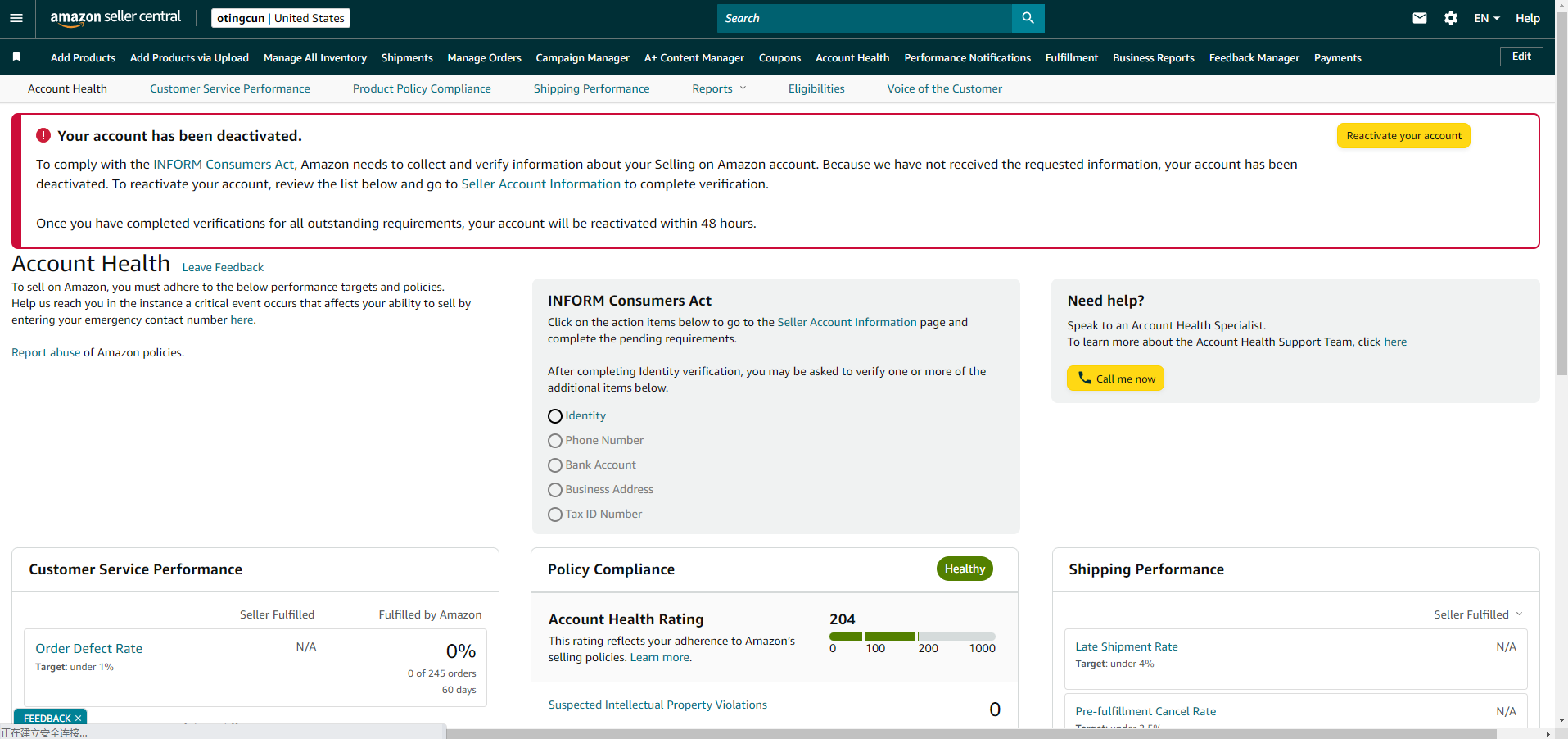Open Help in the top bar

pyautogui.click(x=1527, y=18)
